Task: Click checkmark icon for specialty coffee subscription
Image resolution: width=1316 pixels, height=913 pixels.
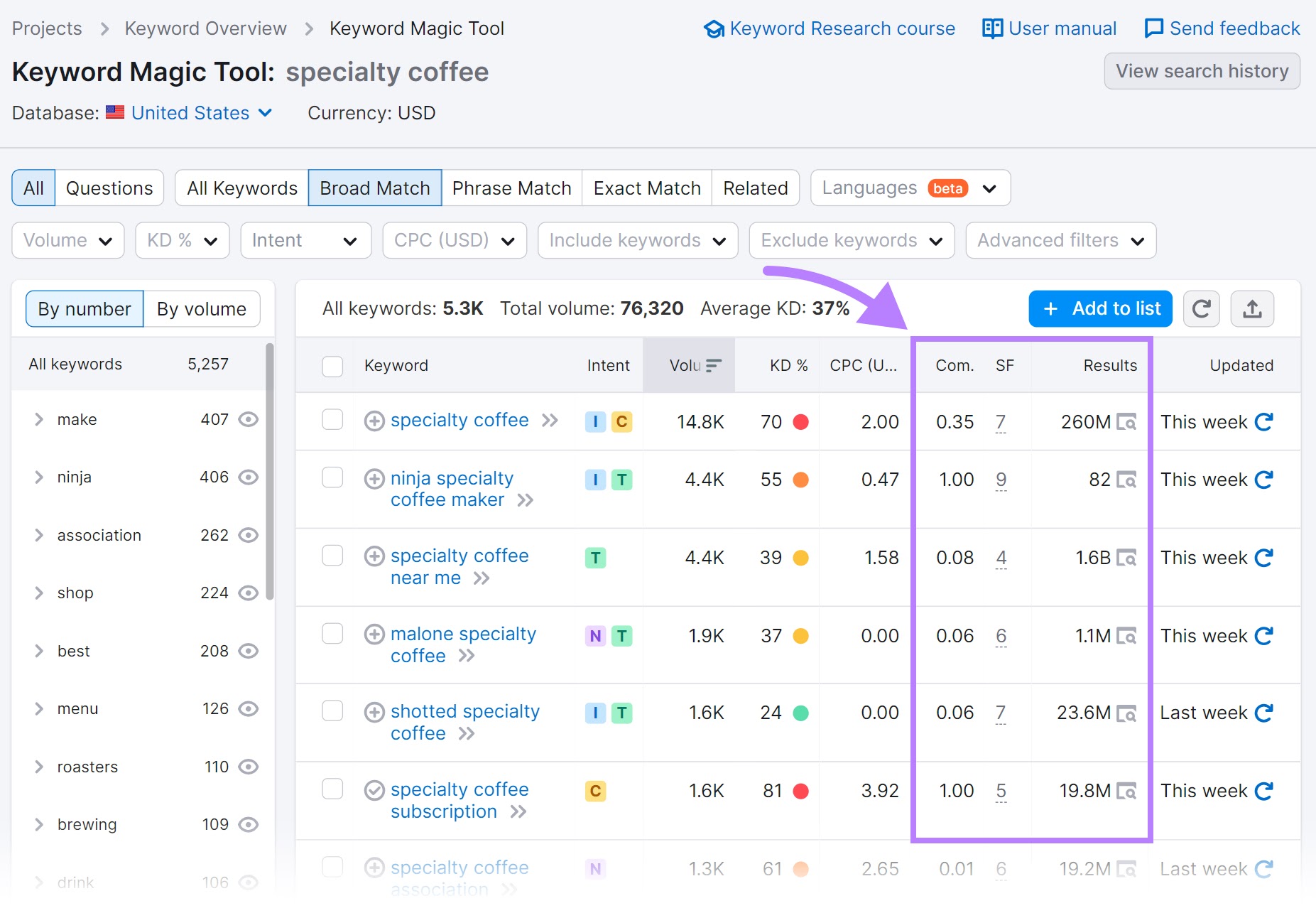Action: [374, 790]
